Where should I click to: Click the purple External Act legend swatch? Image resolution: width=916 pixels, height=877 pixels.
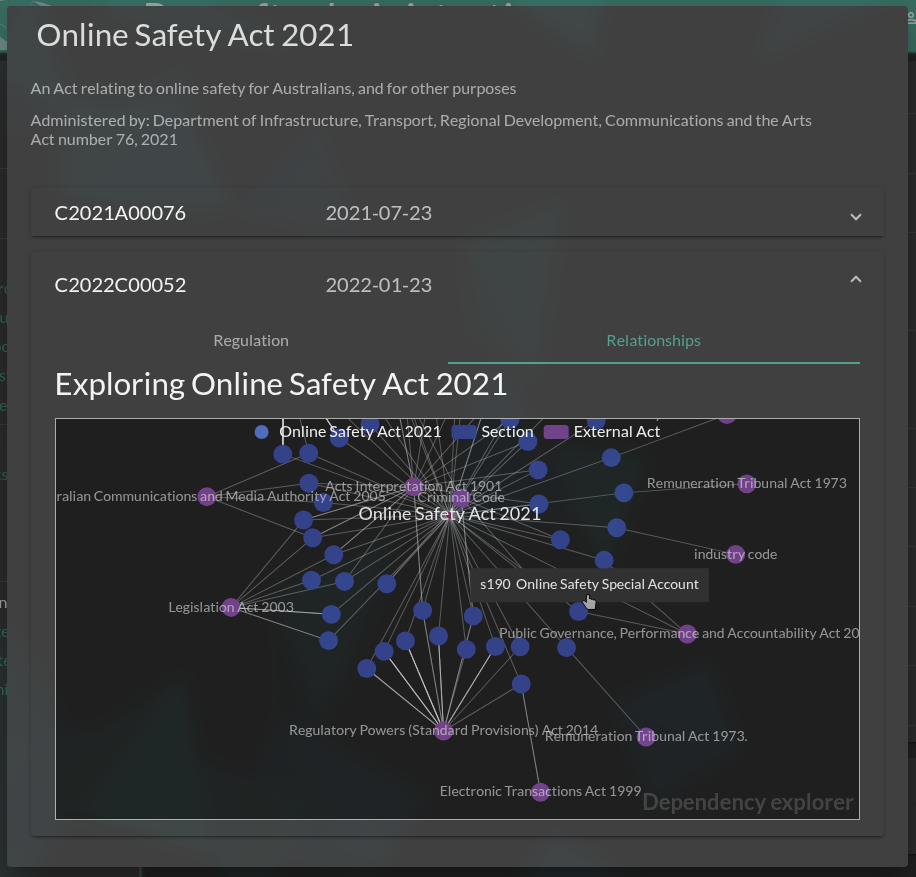(x=556, y=432)
